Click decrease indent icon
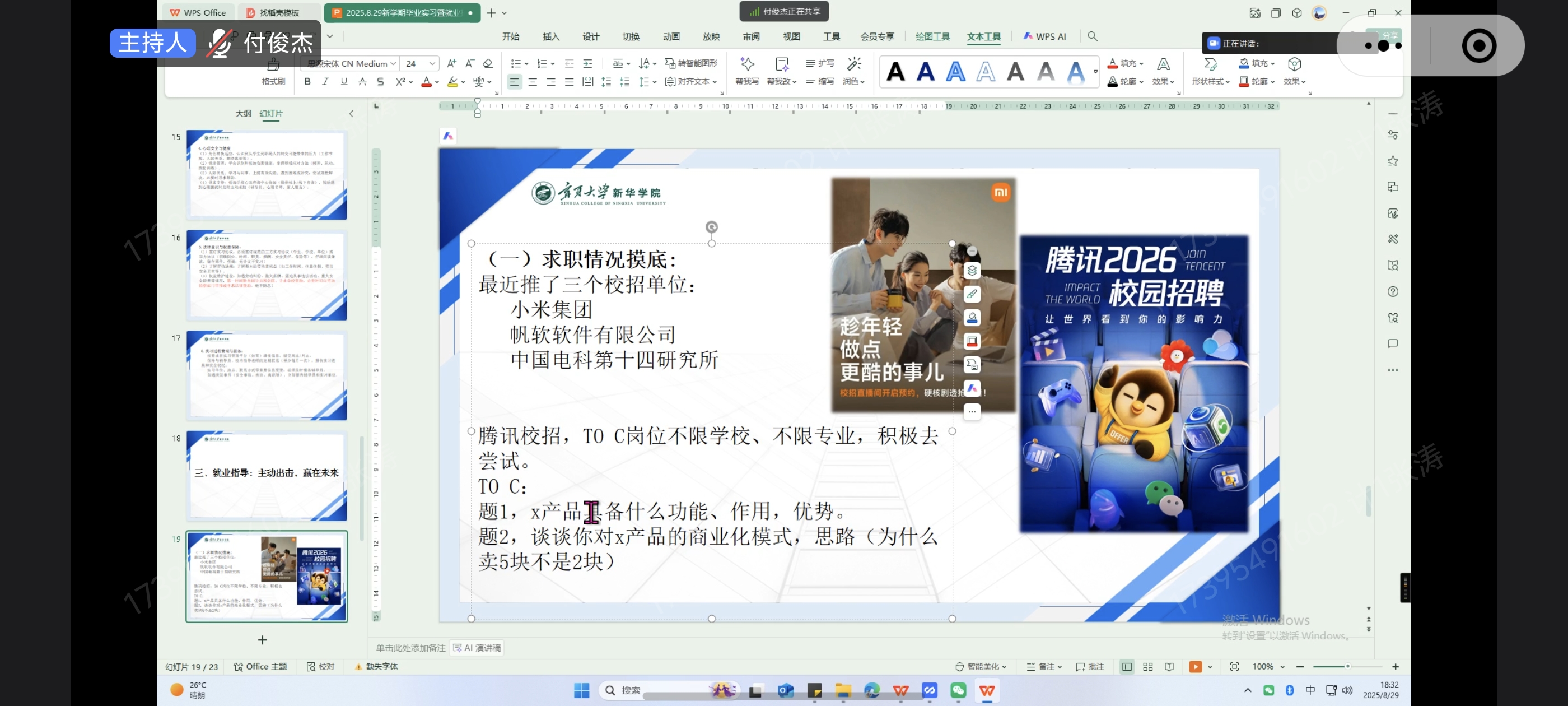 (569, 63)
